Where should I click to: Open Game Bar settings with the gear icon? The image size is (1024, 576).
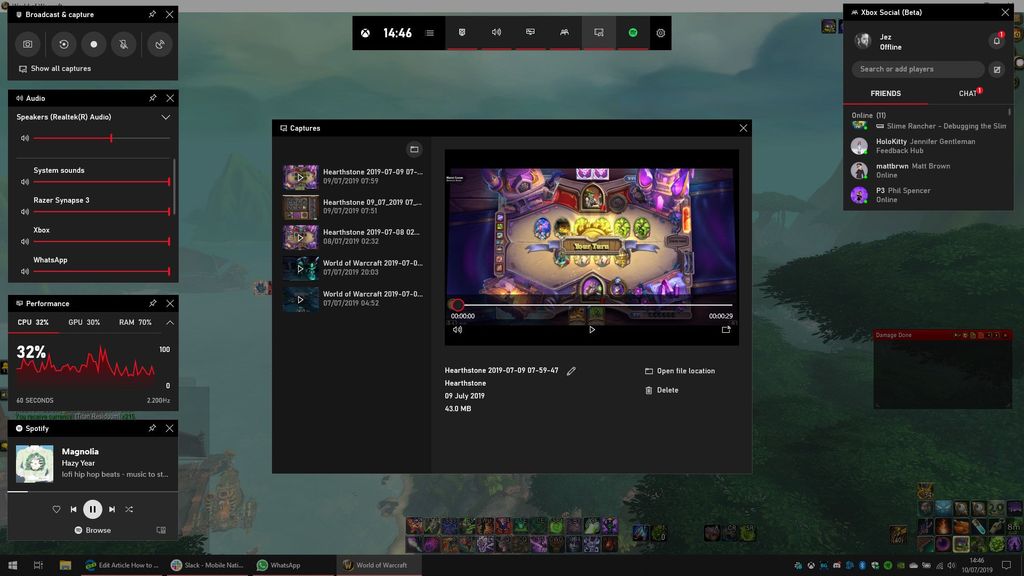tap(661, 32)
